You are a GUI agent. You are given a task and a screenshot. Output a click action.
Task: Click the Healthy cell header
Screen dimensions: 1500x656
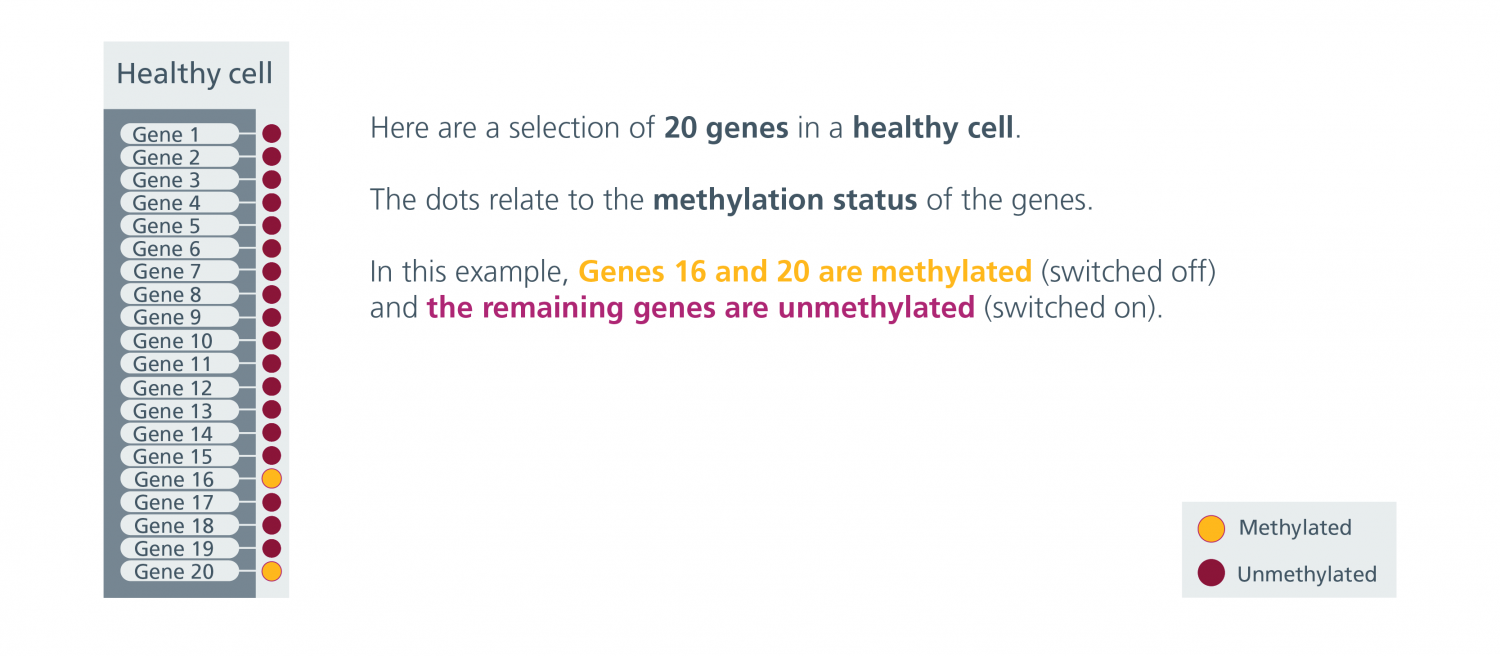pos(195,74)
